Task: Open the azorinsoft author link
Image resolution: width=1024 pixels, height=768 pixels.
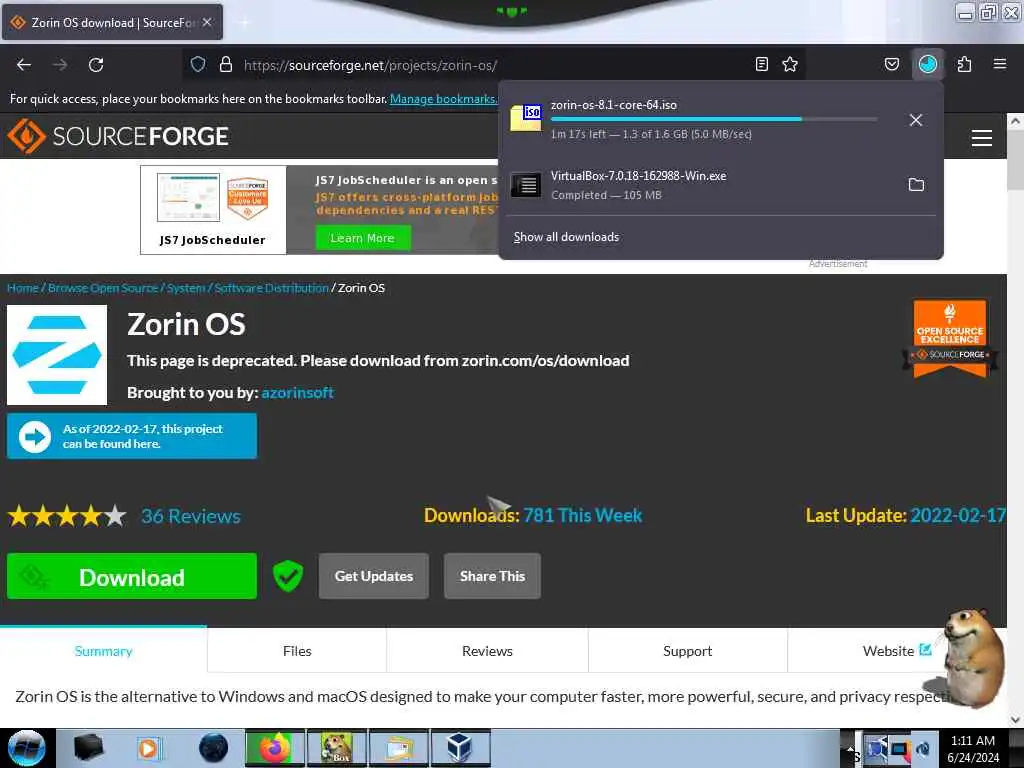Action: (297, 392)
